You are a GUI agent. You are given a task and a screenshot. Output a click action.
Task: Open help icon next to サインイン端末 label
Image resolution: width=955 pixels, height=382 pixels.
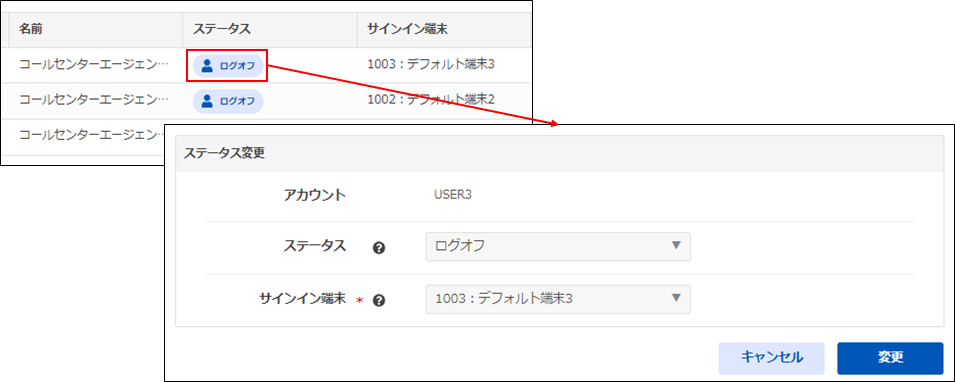pyautogui.click(x=379, y=300)
